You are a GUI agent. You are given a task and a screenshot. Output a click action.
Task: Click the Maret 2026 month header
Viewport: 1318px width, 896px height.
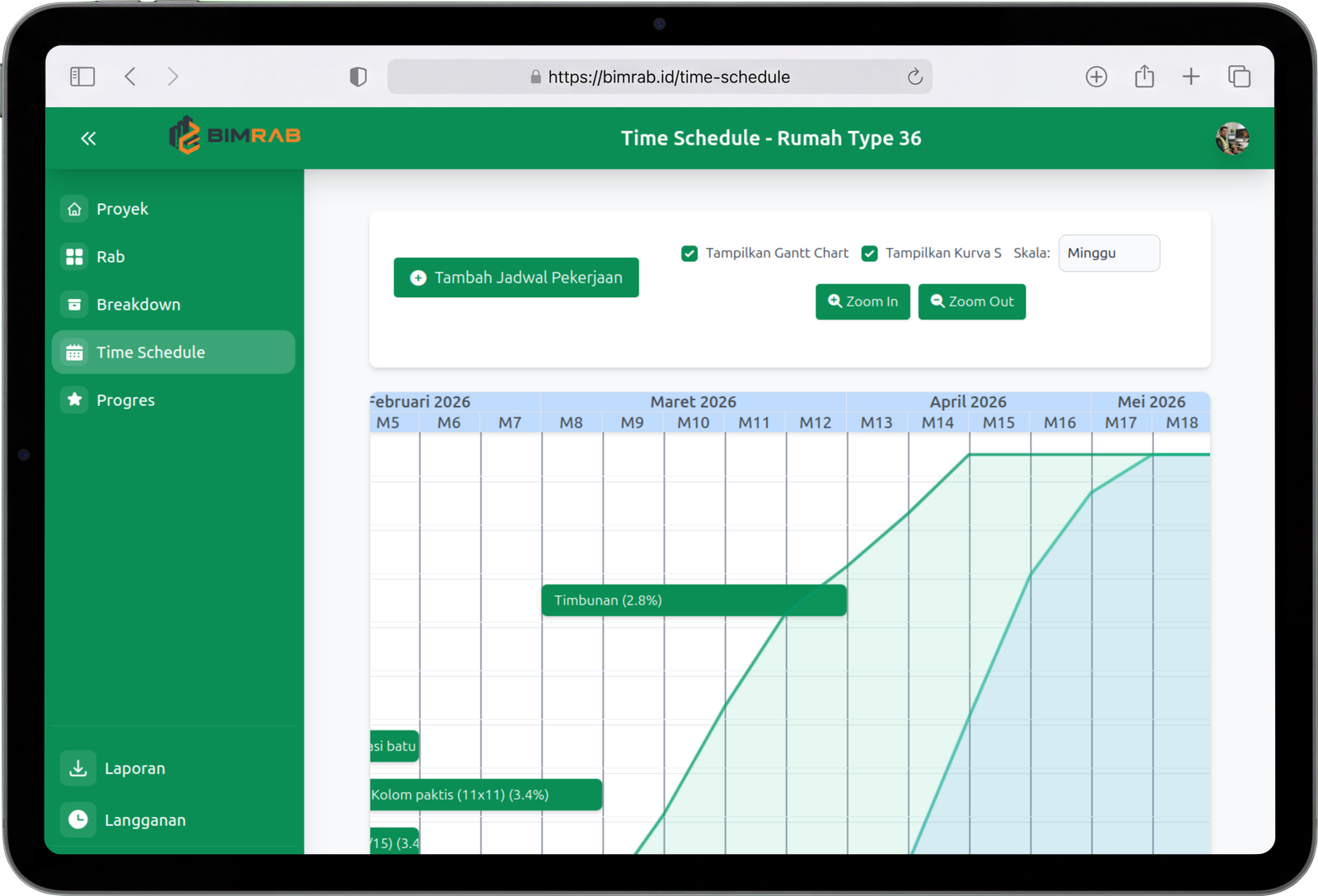click(x=694, y=401)
